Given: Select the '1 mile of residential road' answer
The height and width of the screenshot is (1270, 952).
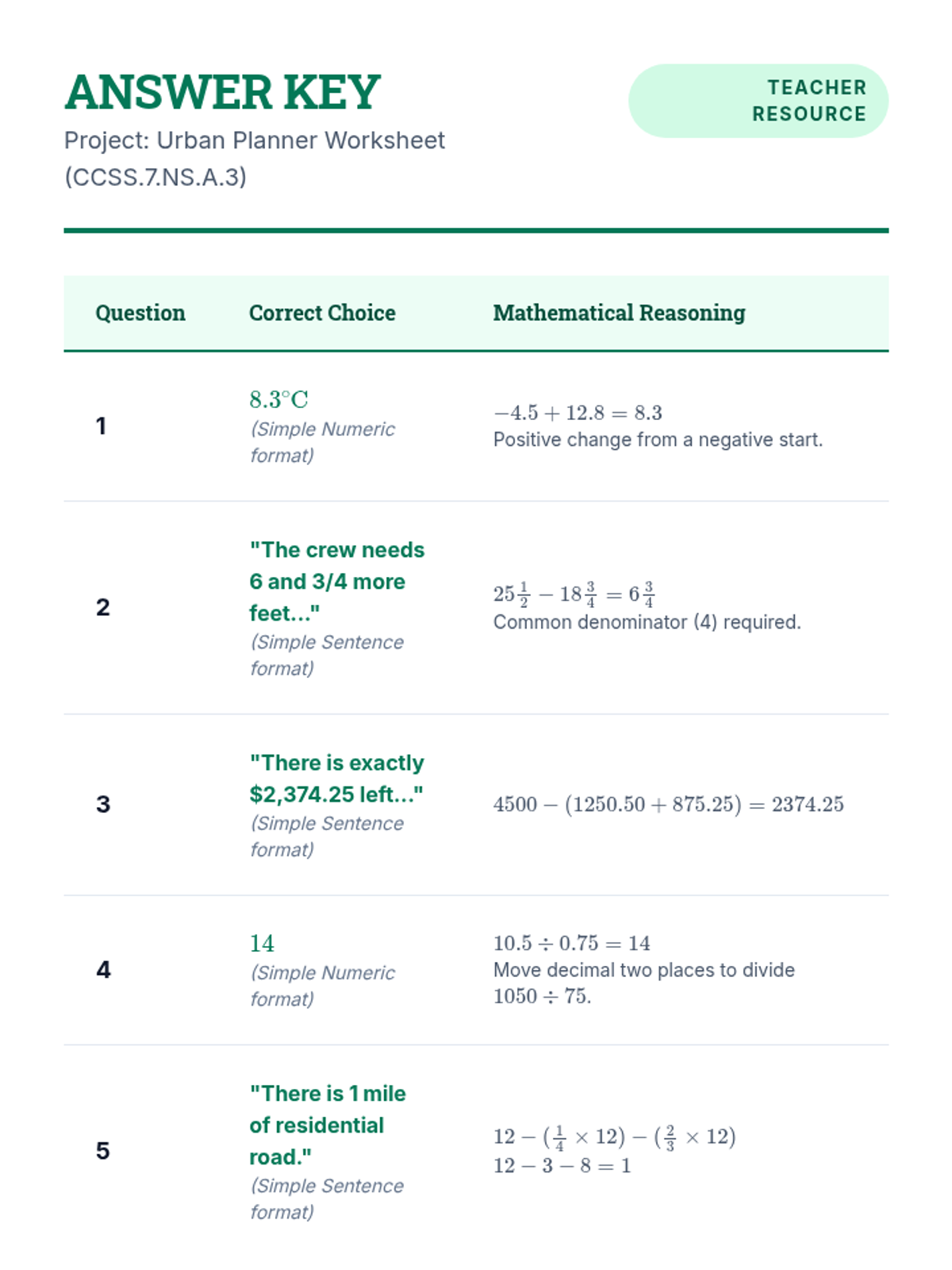Looking at the screenshot, I should pos(327,1125).
